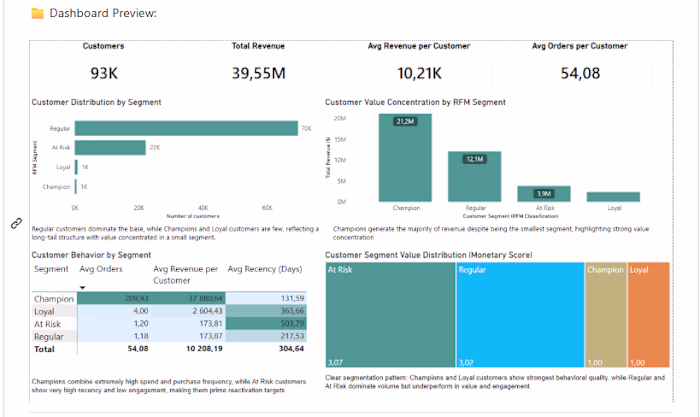Screen dimensions: 700x417
Task: Click the Total row label in table
Action: (44, 349)
